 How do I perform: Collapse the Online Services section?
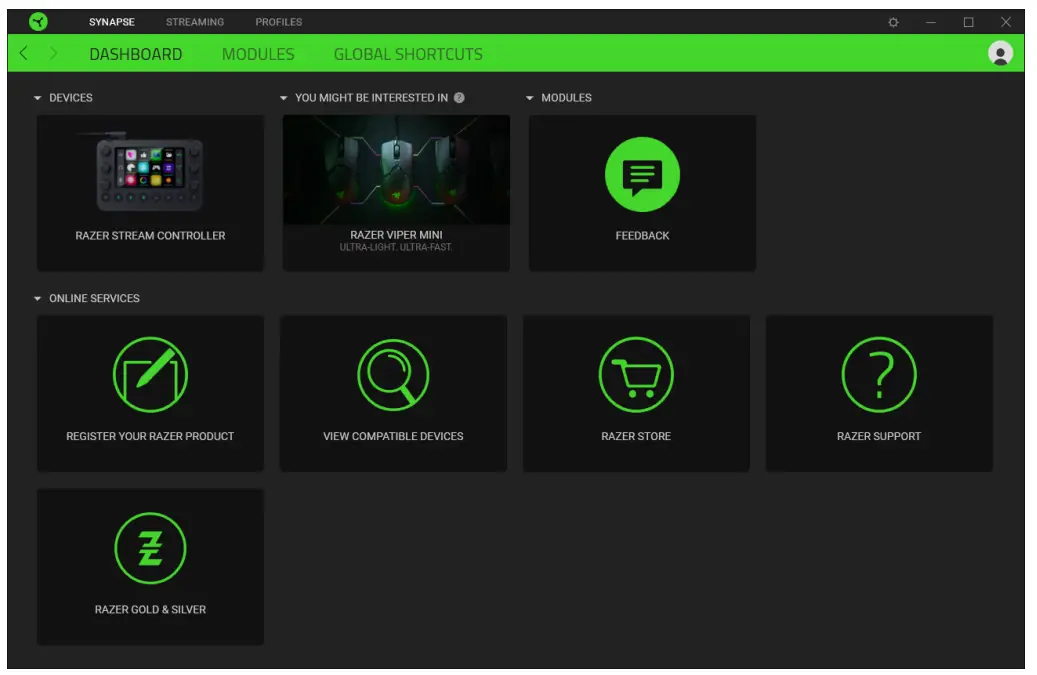[x=38, y=299]
